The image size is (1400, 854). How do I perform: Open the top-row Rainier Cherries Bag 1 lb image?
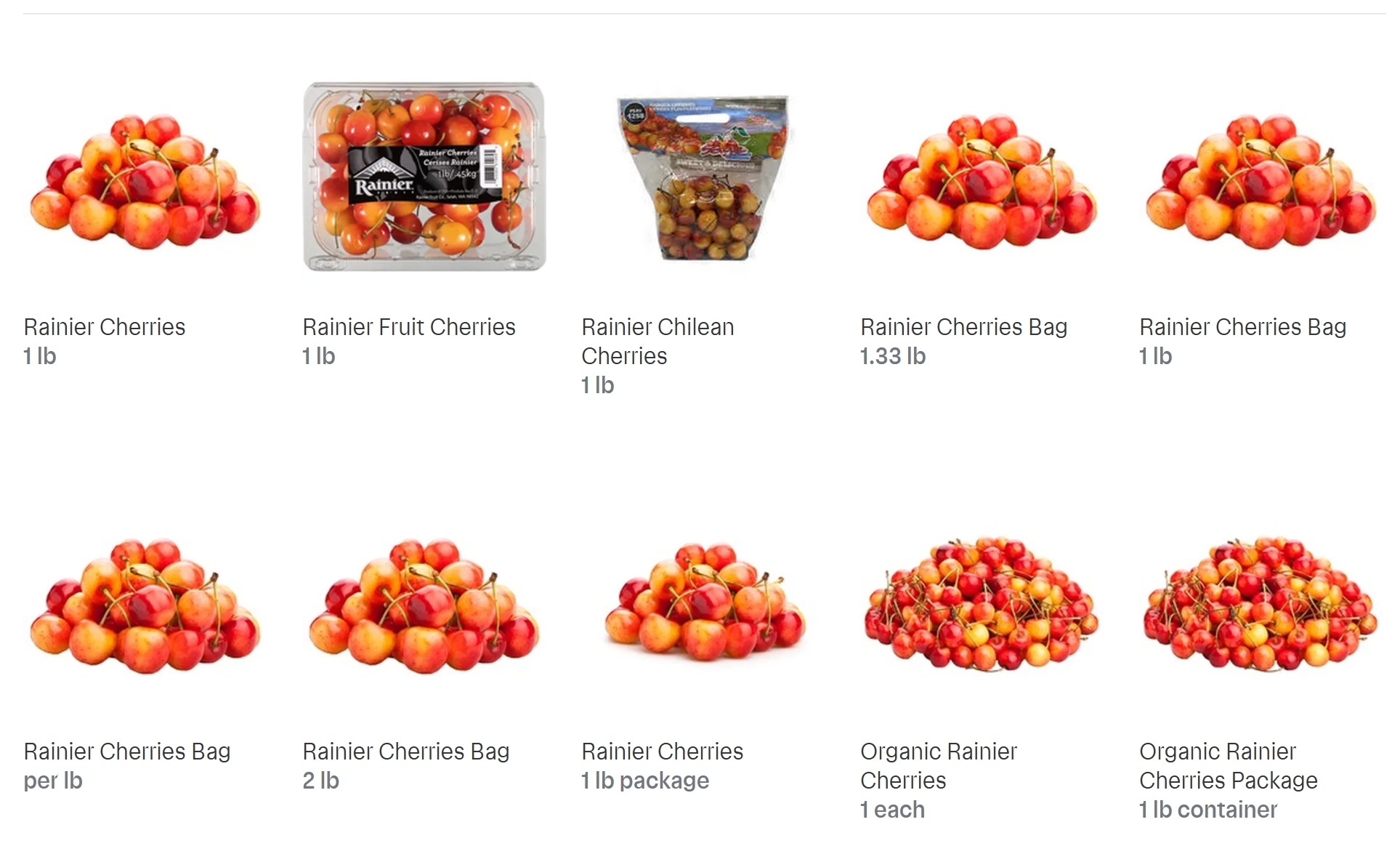coord(1261,181)
